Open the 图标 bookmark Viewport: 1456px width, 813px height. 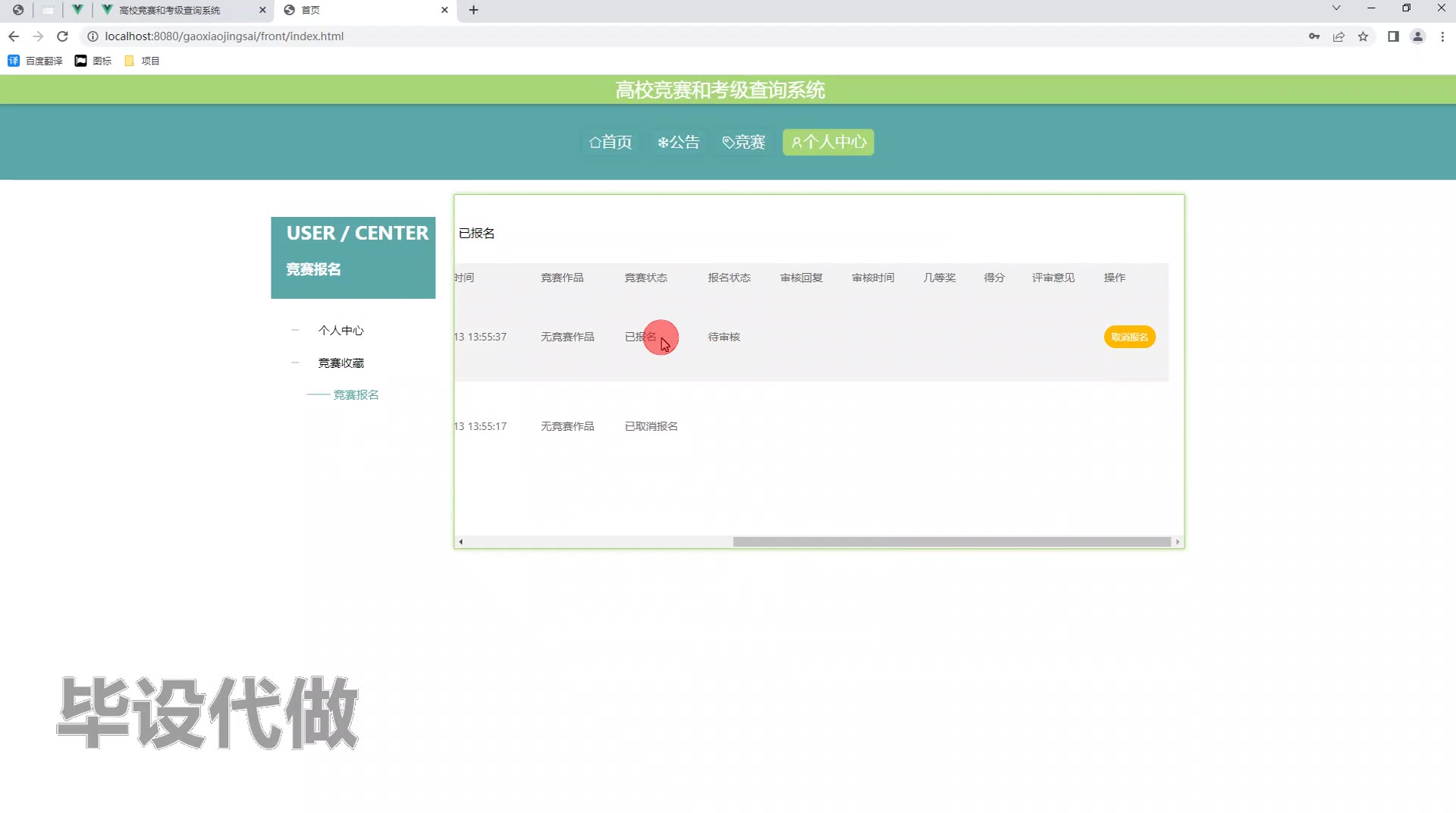point(93,61)
